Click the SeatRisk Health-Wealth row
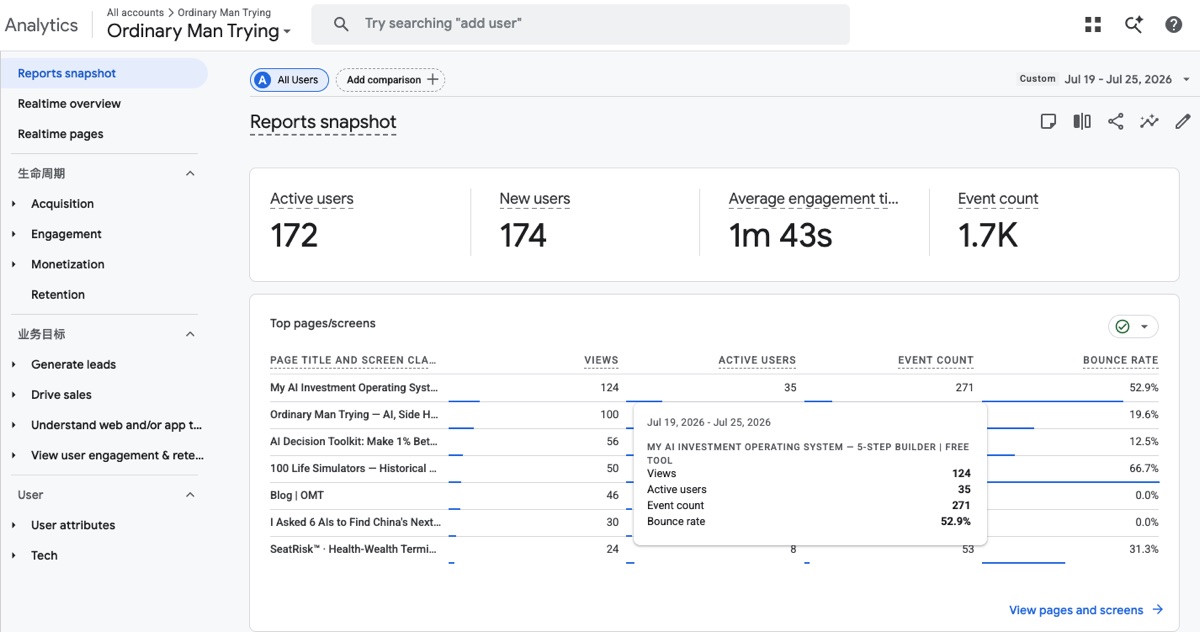 click(x=714, y=549)
